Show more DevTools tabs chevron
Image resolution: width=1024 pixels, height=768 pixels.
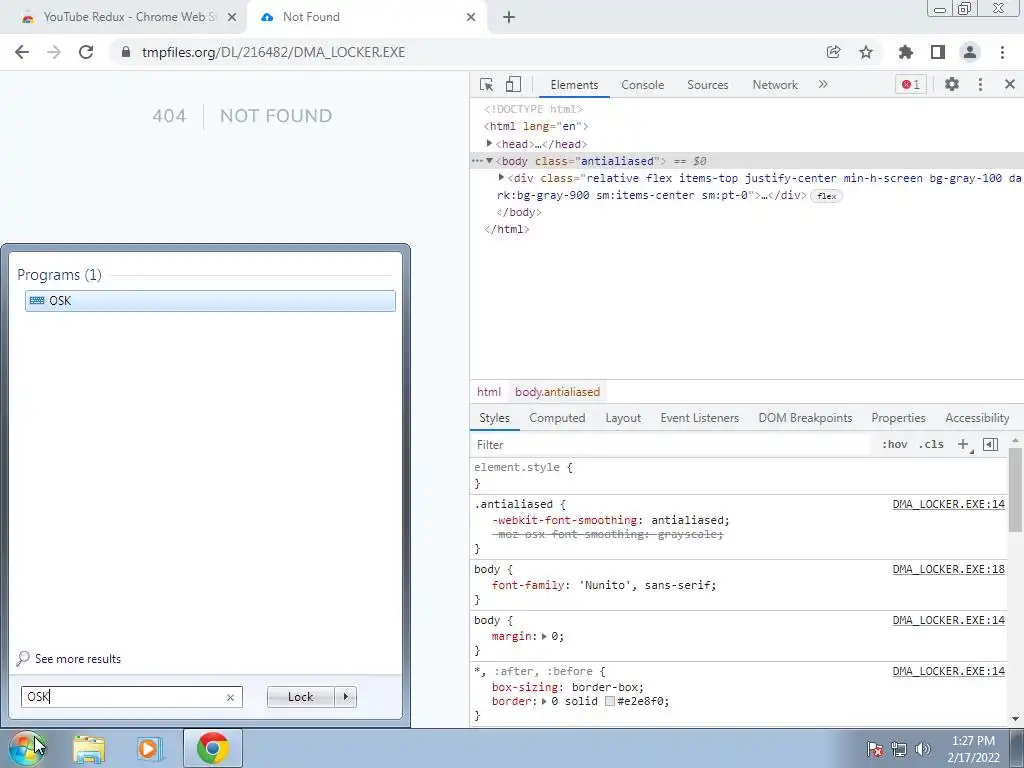[823, 84]
